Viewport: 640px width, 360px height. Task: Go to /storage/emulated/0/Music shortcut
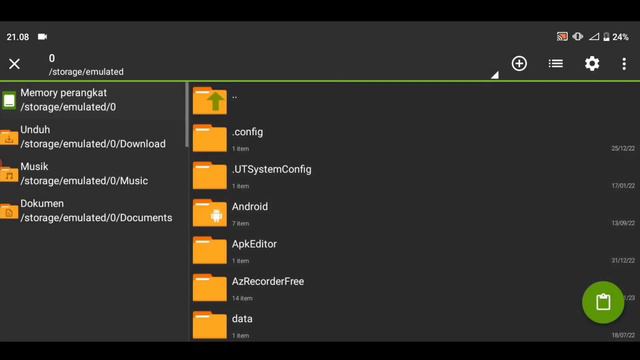pyautogui.click(x=94, y=173)
